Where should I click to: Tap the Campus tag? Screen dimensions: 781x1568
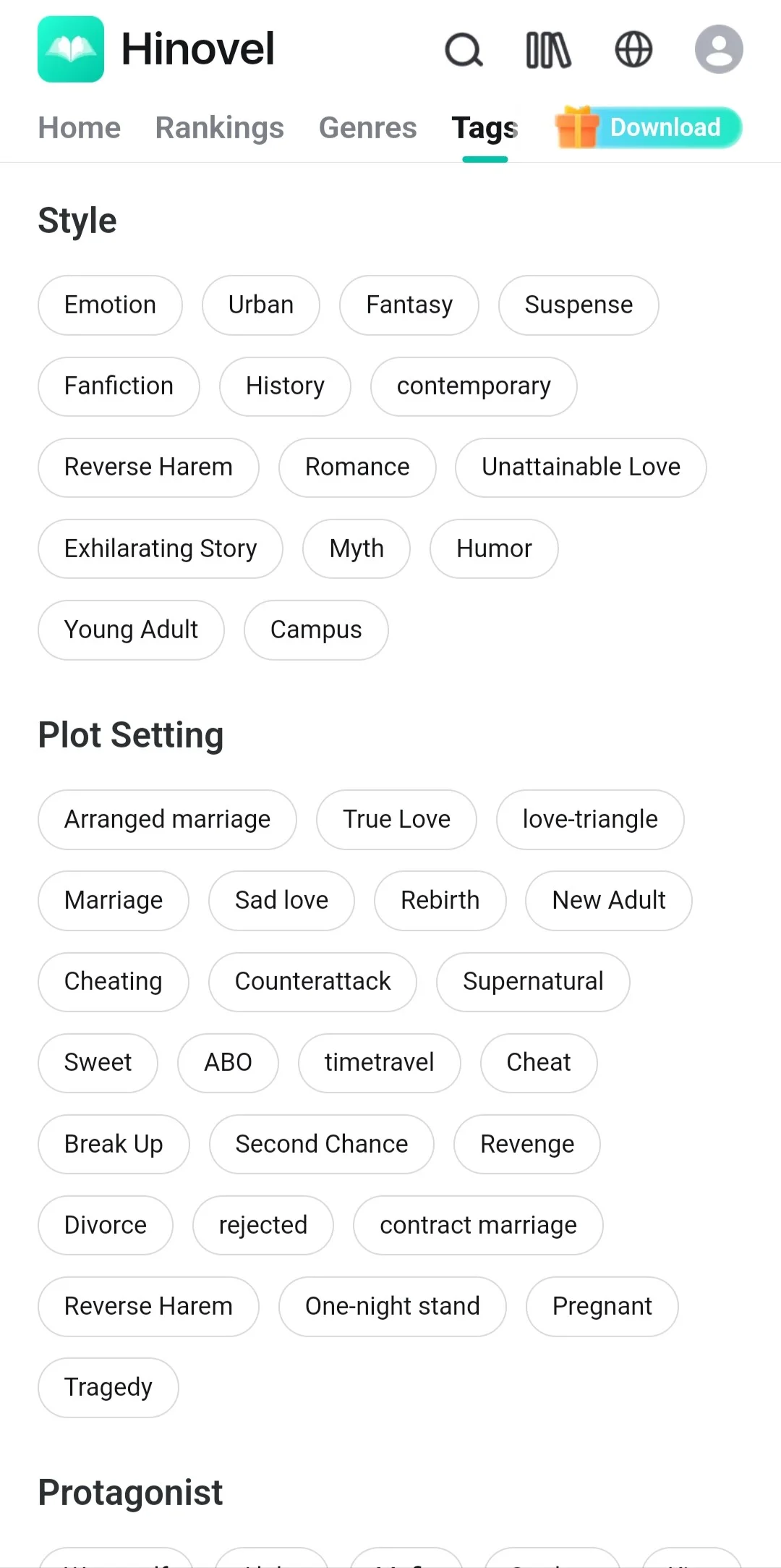(x=316, y=630)
